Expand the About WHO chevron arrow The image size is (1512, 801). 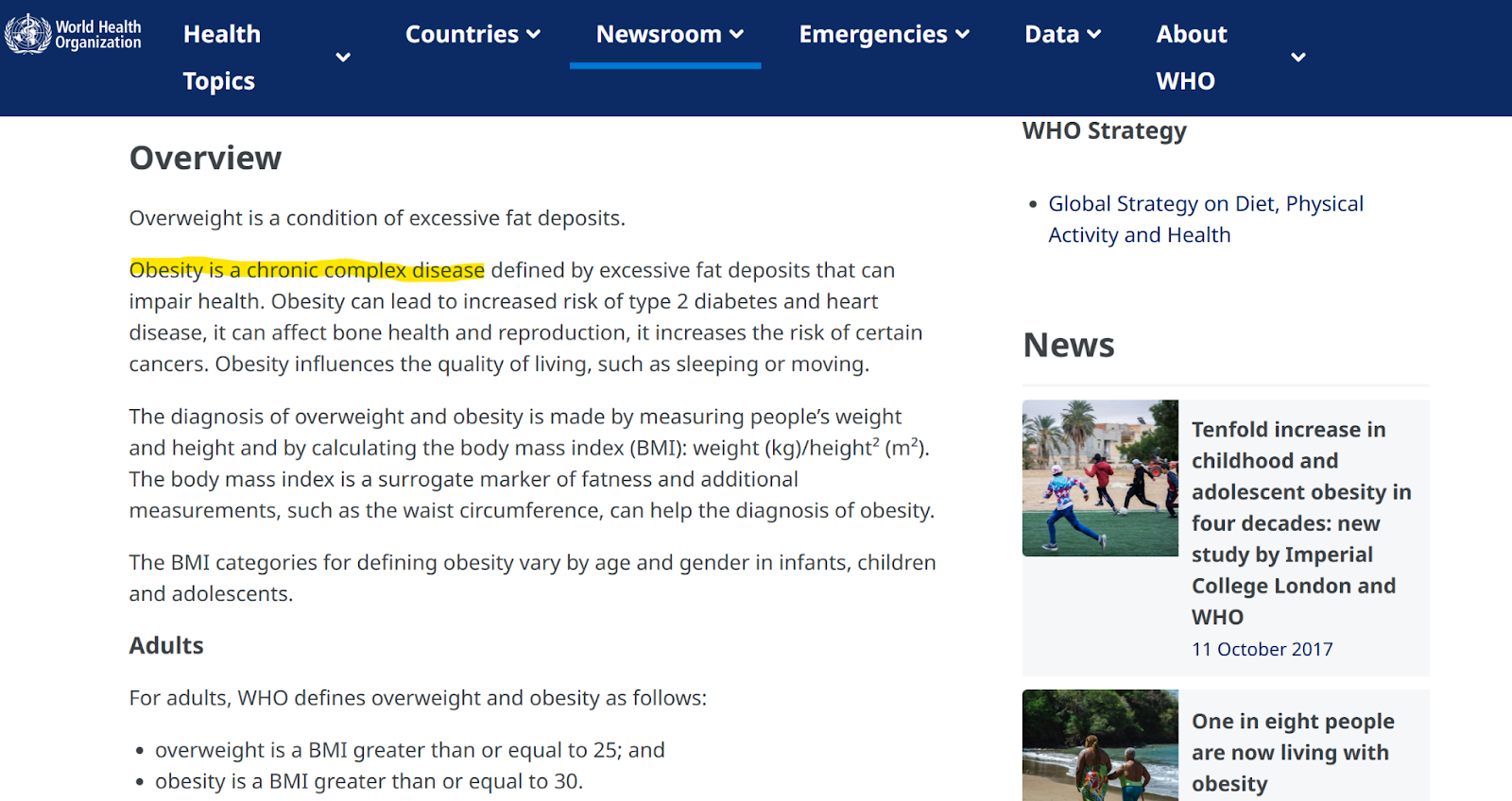1298,58
